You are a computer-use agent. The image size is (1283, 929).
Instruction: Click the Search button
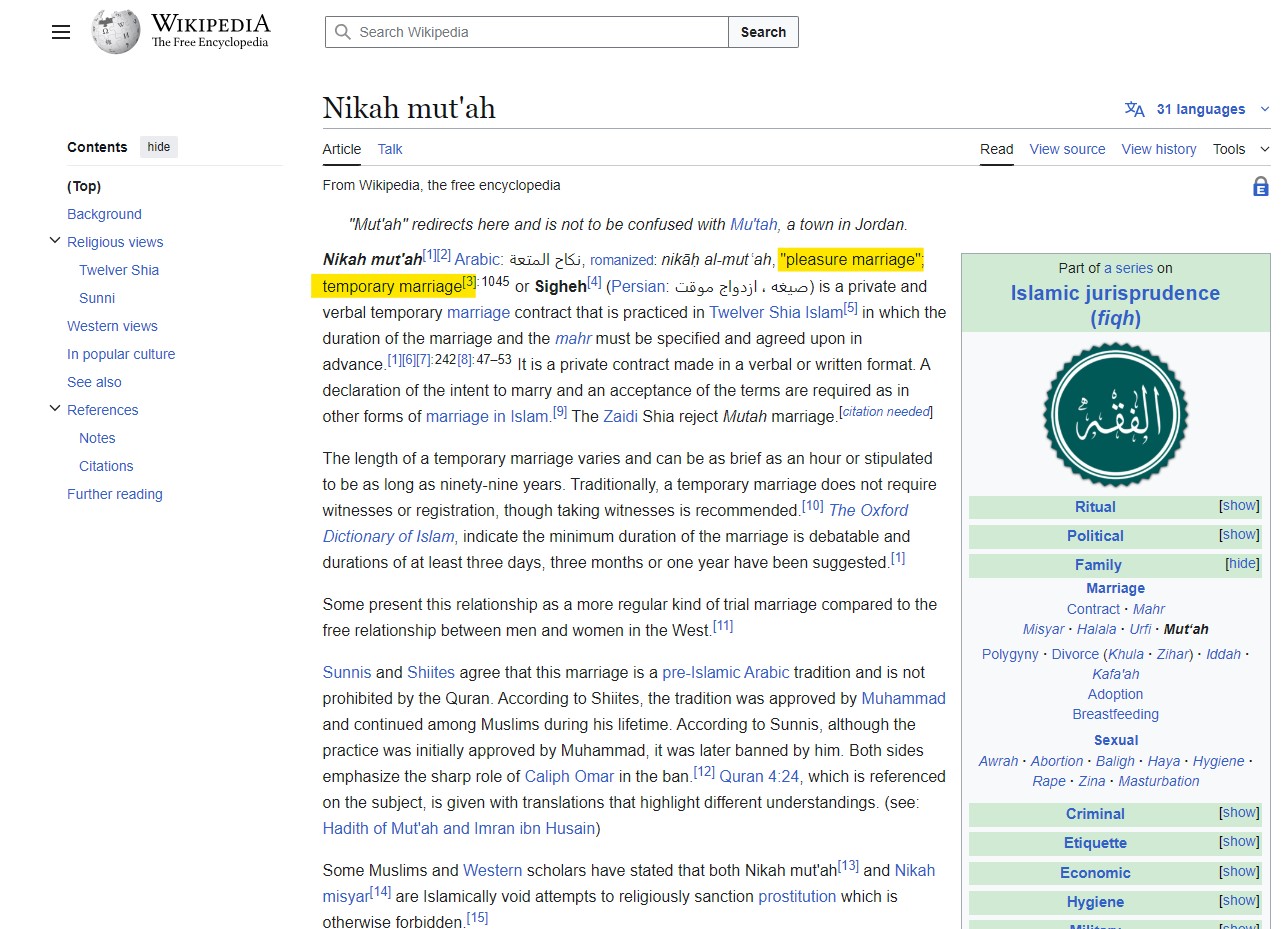763,32
